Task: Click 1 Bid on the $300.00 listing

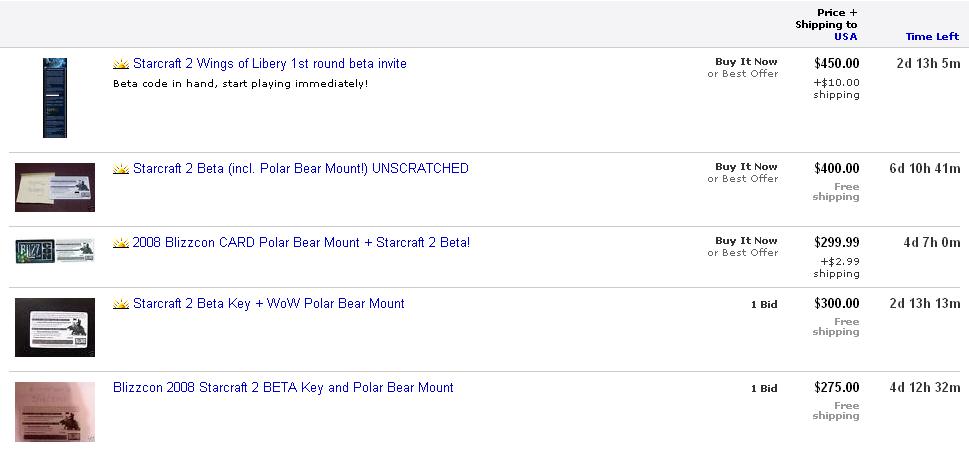Action: click(764, 305)
